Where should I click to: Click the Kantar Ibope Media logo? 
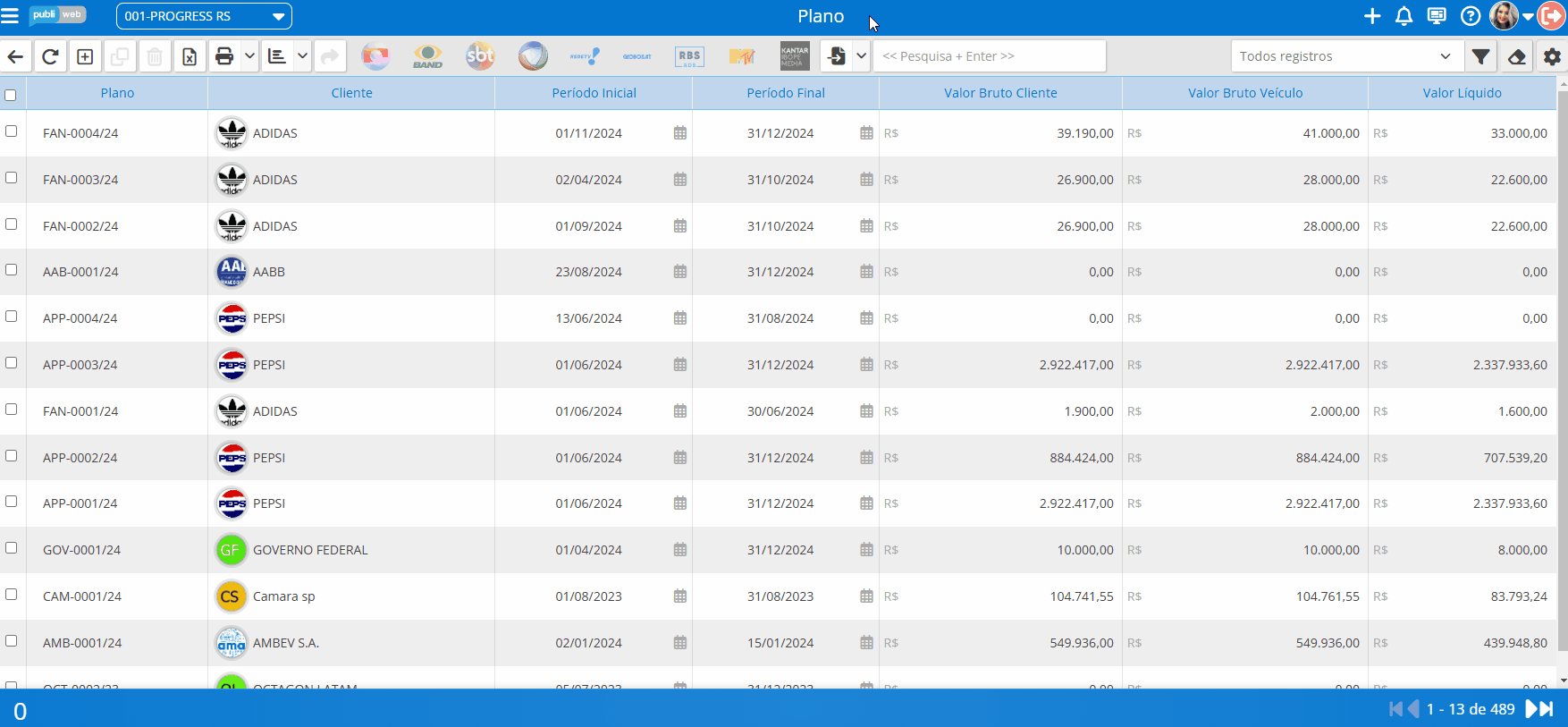(x=795, y=56)
